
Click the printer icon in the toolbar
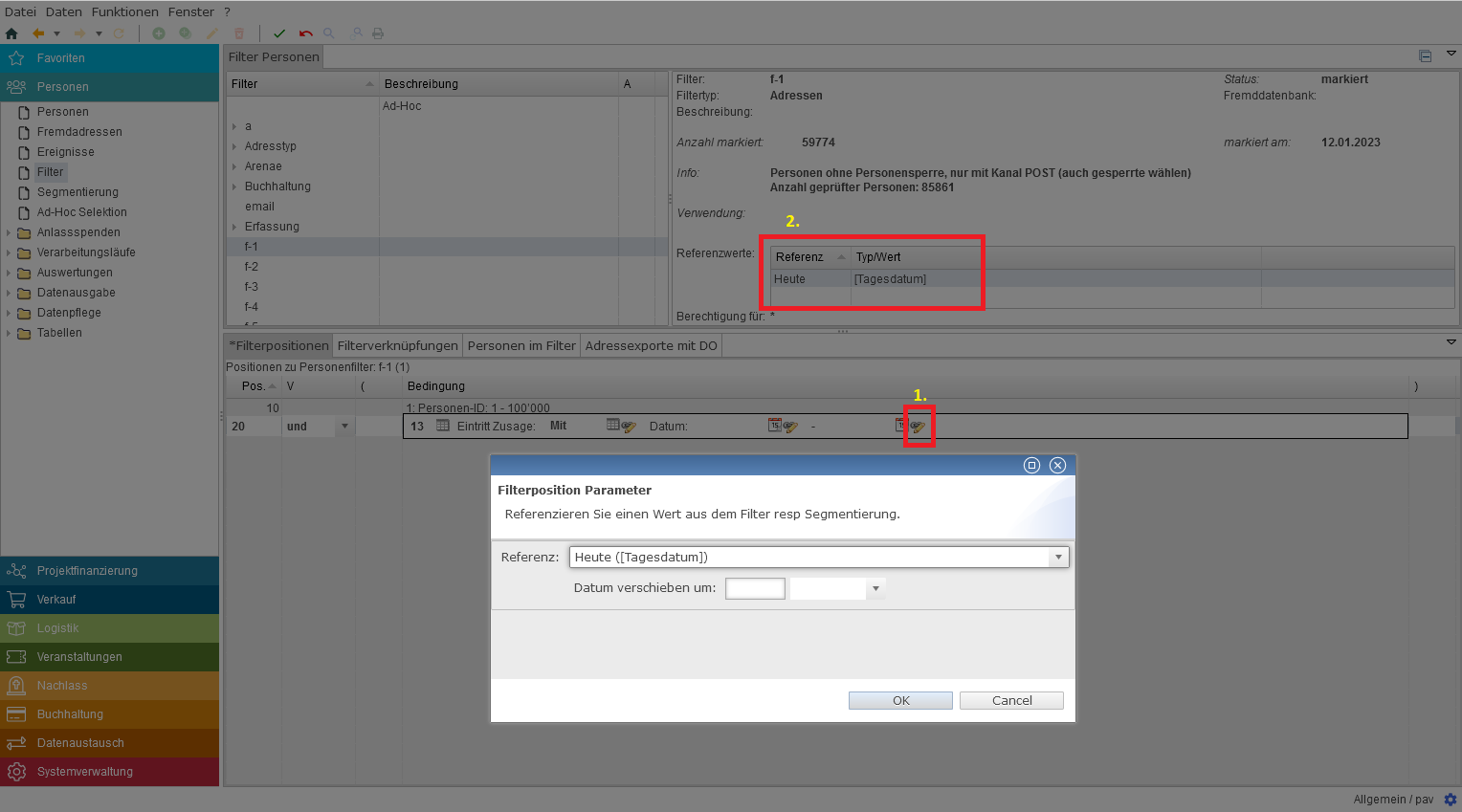[x=378, y=33]
